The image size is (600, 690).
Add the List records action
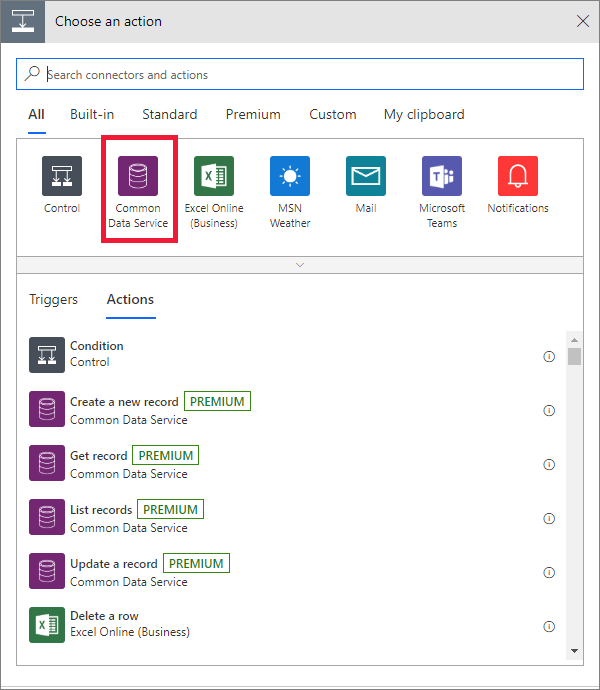click(x=291, y=517)
